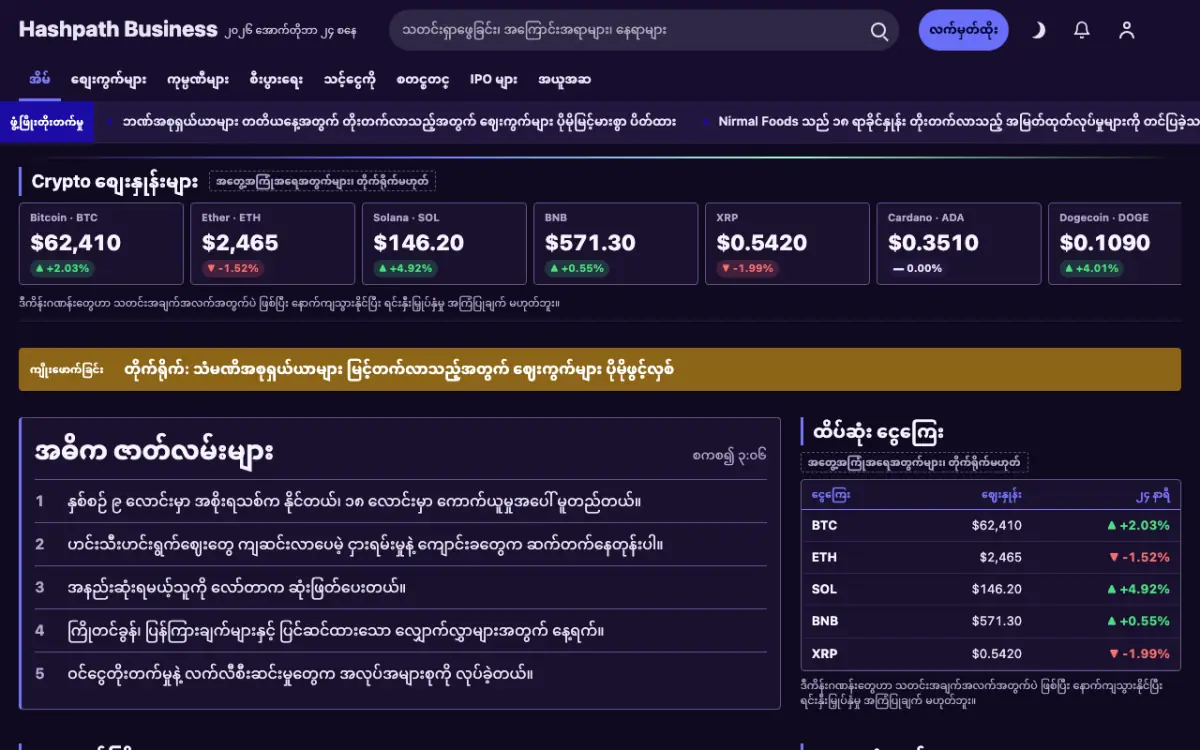
Task: Open the သင့်ငွေကို your money tab
Action: tap(350, 80)
